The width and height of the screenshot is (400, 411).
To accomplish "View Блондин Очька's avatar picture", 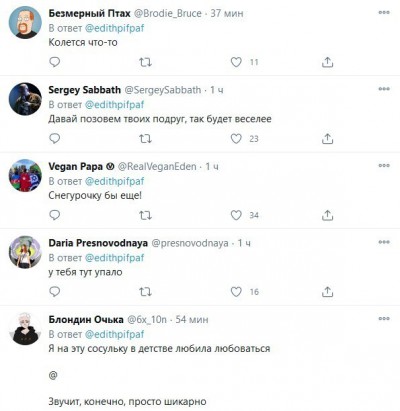I will point(25,329).
